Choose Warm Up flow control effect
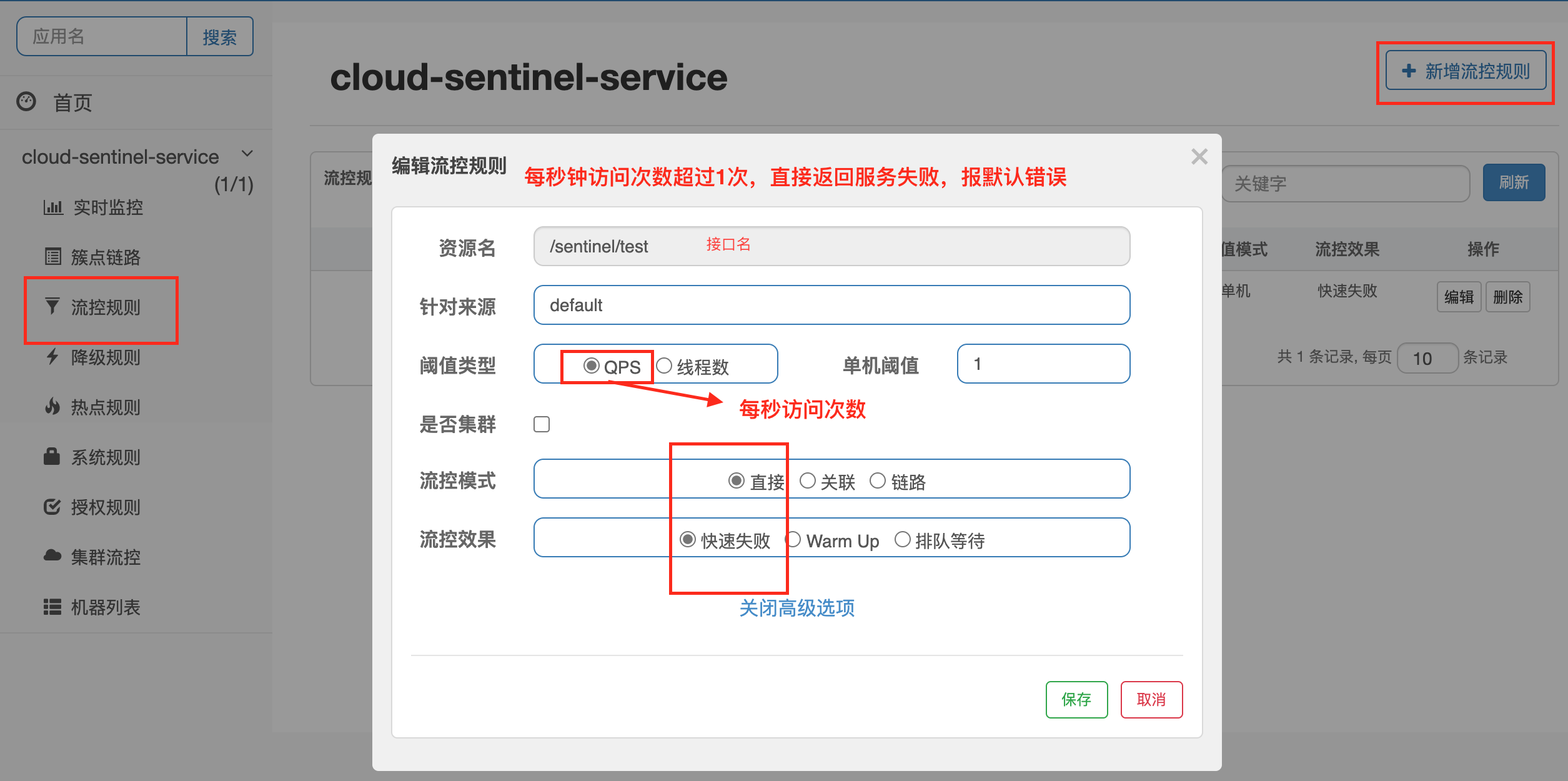Image resolution: width=1568 pixels, height=781 pixels. (794, 539)
